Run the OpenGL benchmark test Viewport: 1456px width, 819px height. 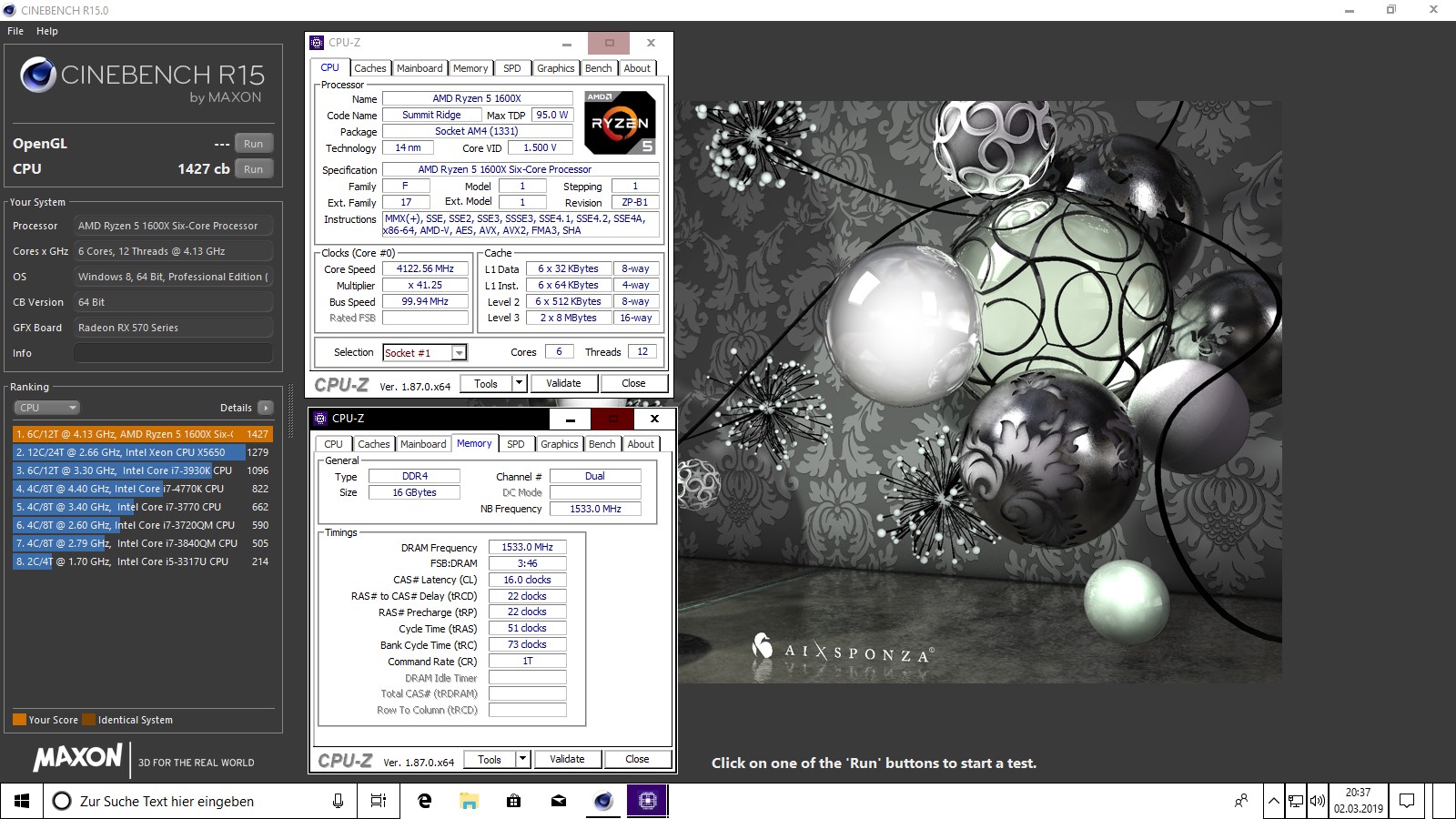point(254,144)
